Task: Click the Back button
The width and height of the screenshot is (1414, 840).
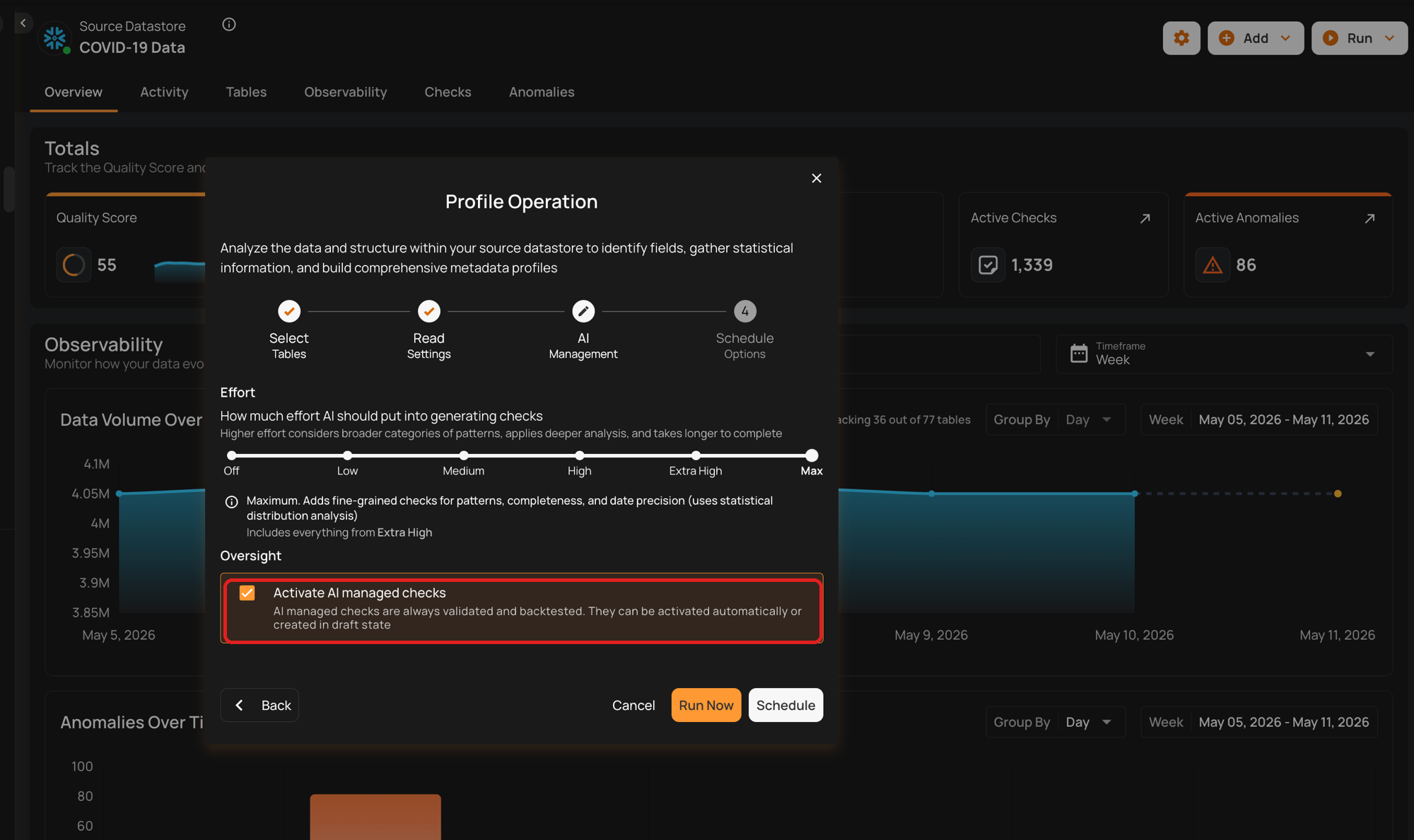Action: click(259, 705)
